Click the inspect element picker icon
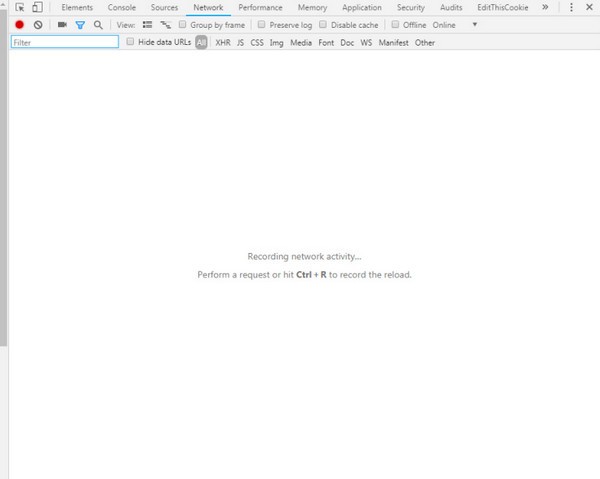Image resolution: width=600 pixels, height=479 pixels. coord(19,7)
